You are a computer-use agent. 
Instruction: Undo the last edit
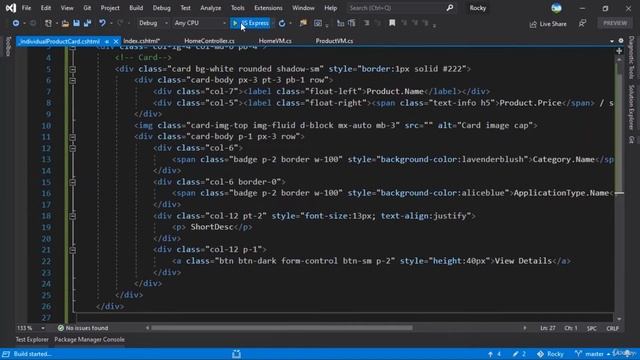tap(102, 23)
